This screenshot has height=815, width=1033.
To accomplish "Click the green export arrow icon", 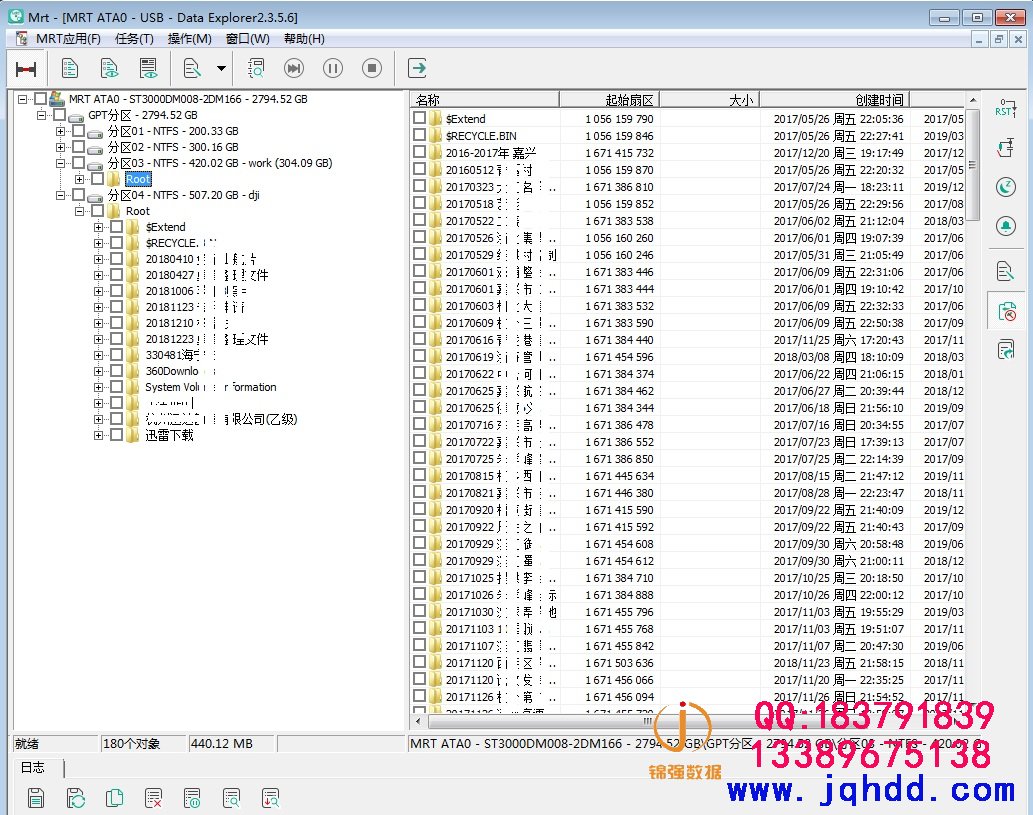I will click(x=417, y=68).
